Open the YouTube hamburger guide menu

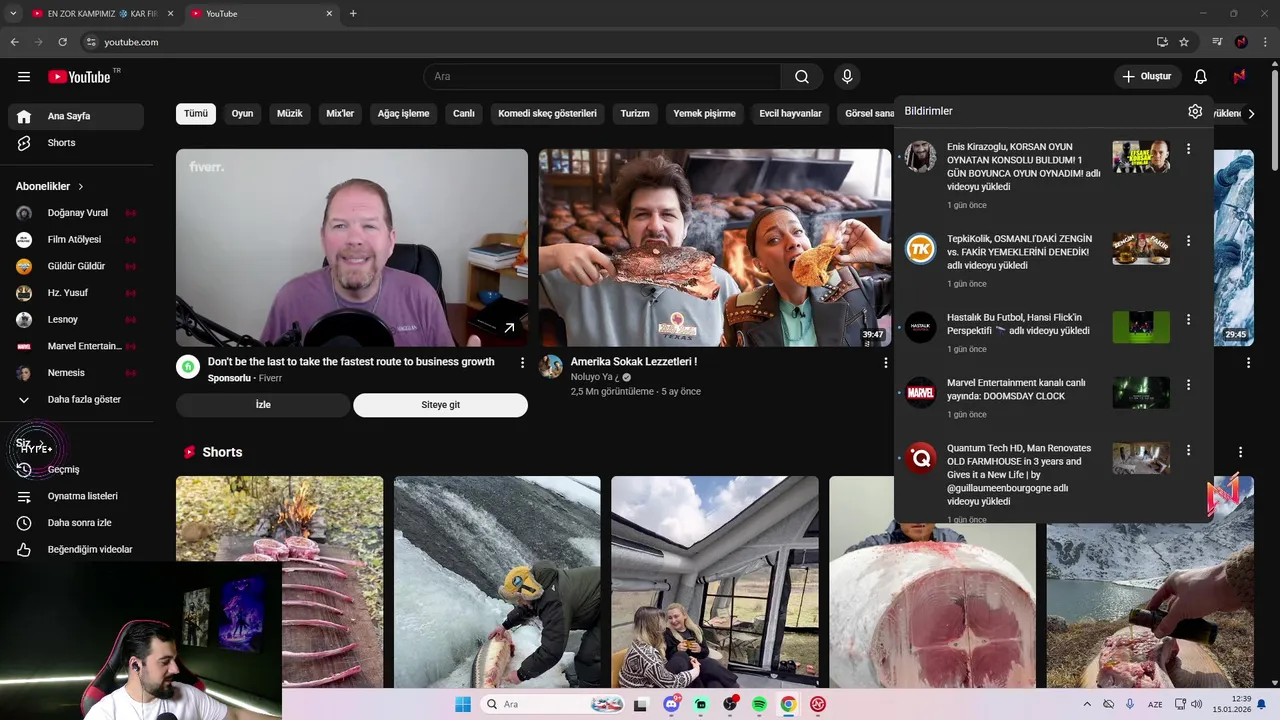[x=24, y=77]
